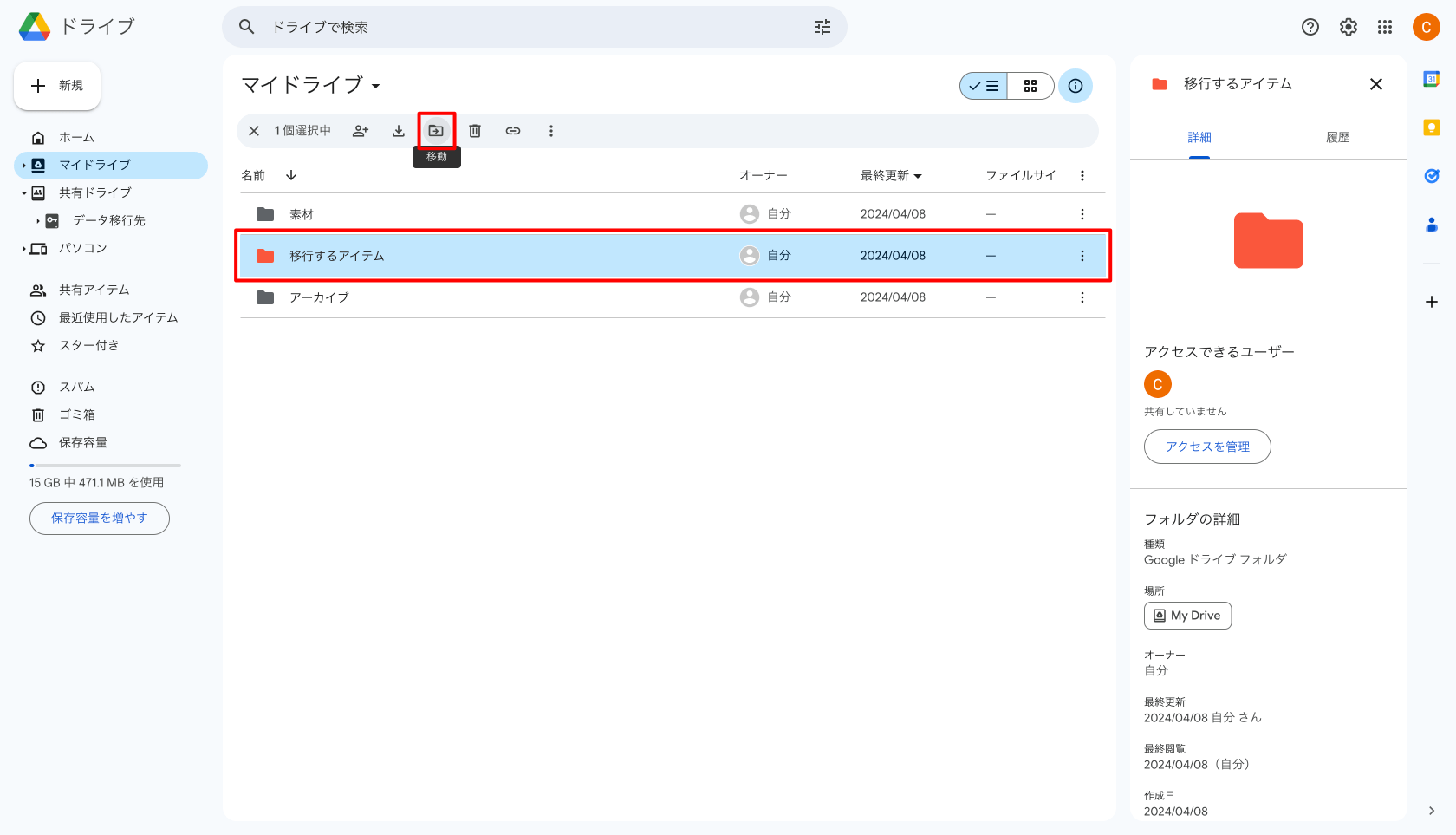Open Google Tasks side panel icon

click(x=1432, y=176)
